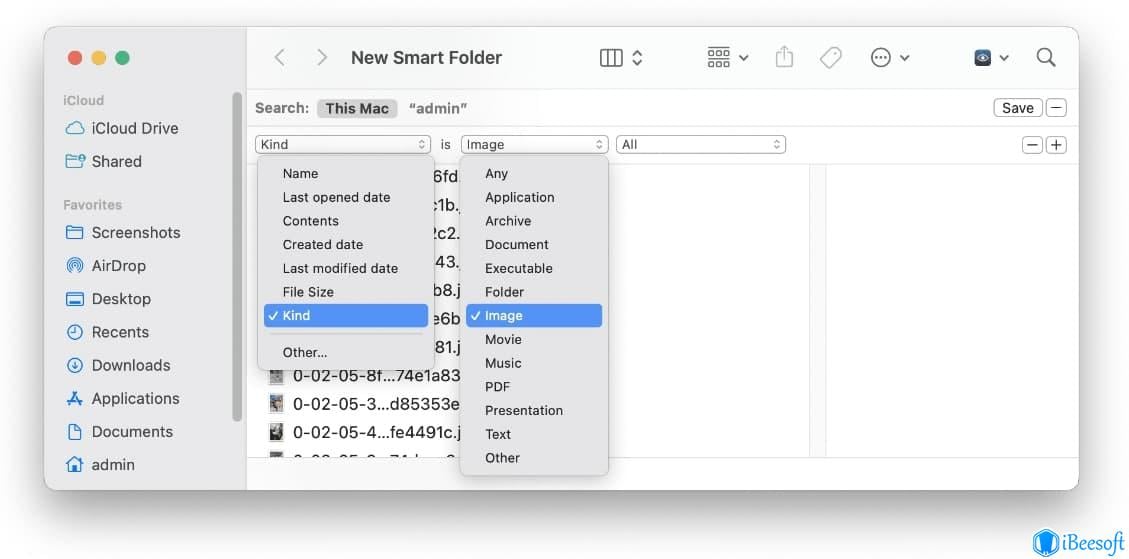Remove the Kind rule with minus button

(x=1032, y=145)
